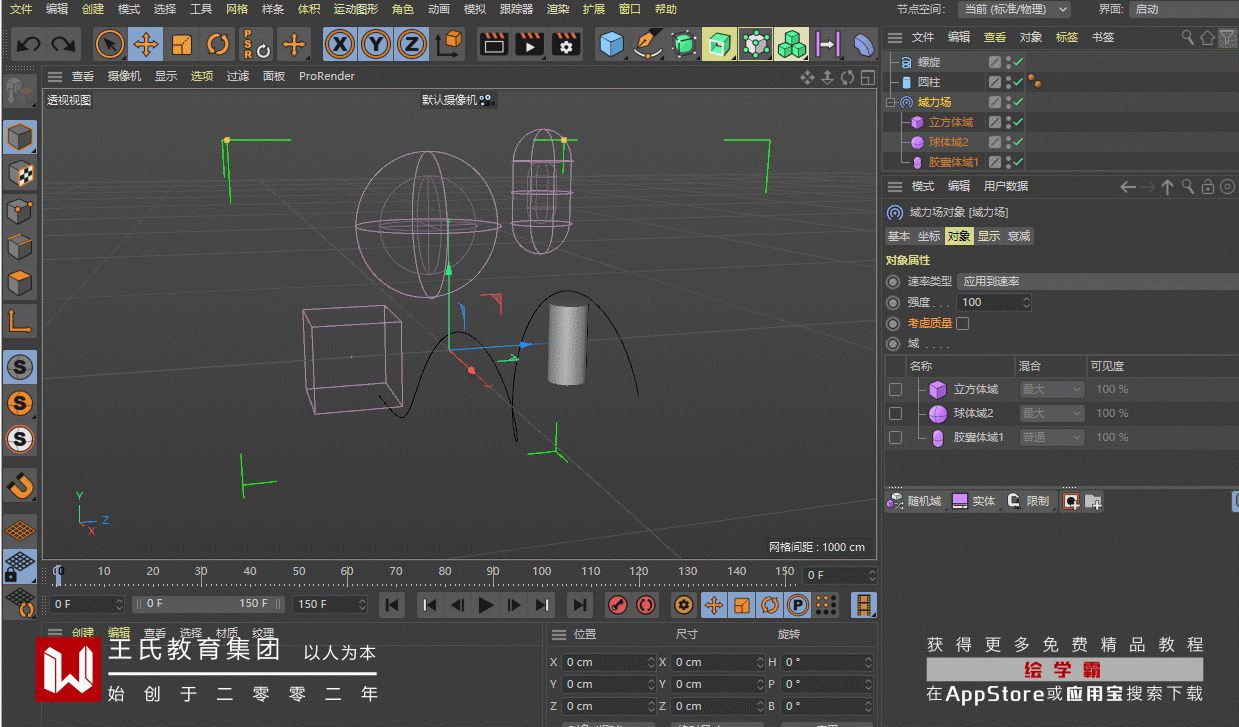1239x727 pixels.
Task: Go to the start of animation
Action: click(392, 604)
